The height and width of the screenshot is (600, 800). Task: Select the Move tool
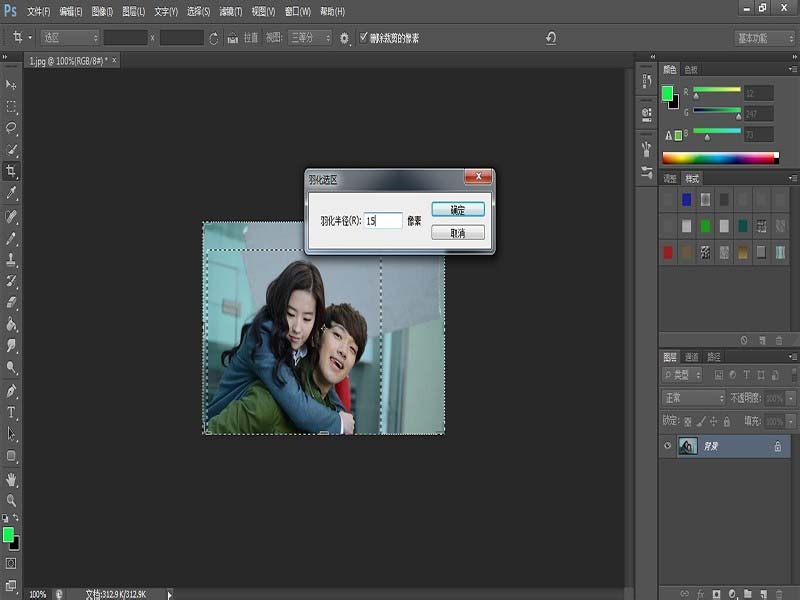(12, 85)
